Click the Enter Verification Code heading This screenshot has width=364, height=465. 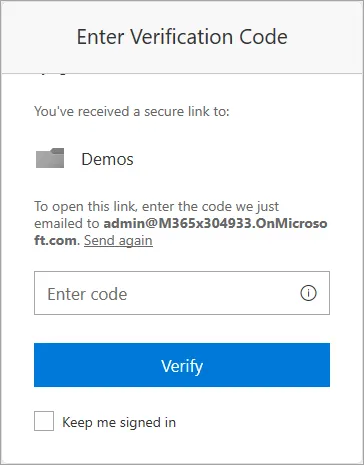pos(182,37)
